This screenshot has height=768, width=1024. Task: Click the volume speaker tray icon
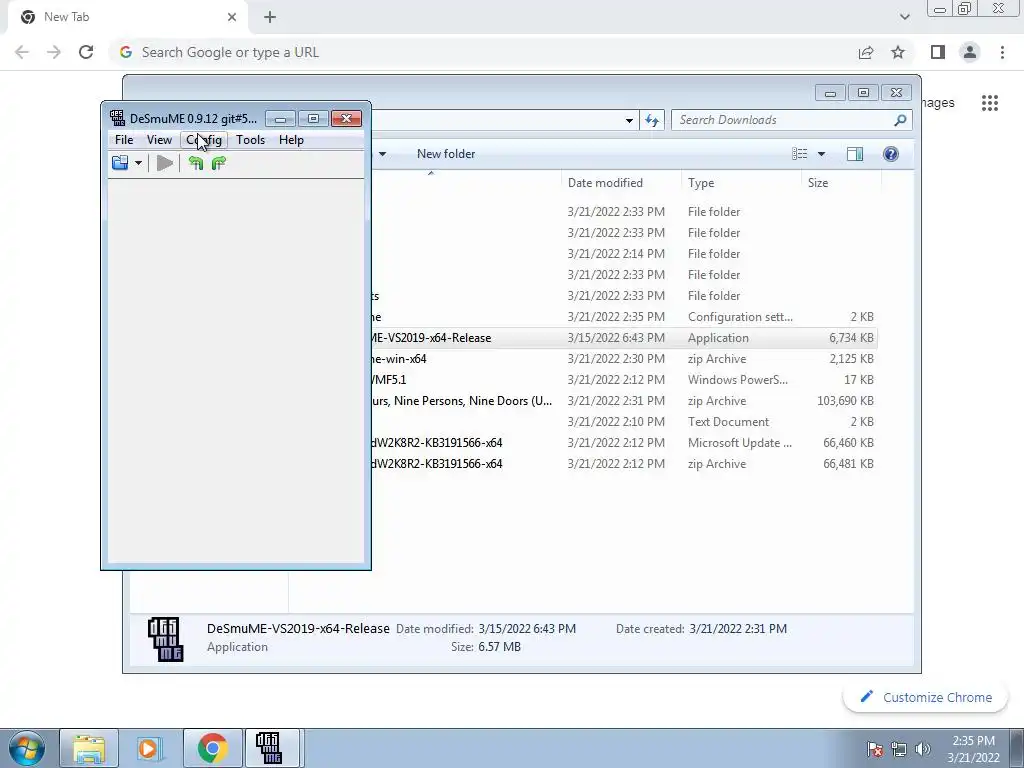[922, 749]
